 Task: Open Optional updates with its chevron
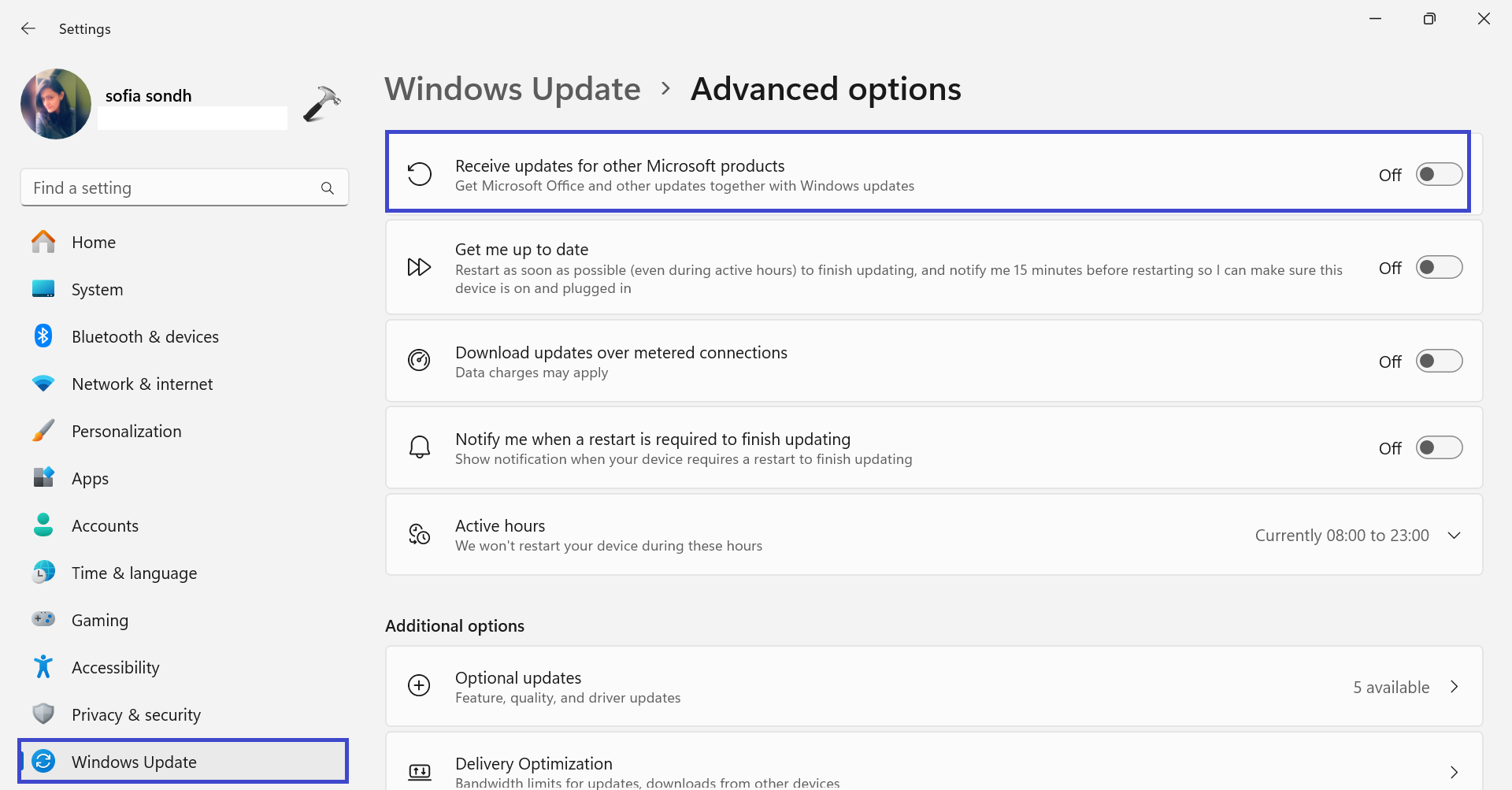click(1454, 687)
